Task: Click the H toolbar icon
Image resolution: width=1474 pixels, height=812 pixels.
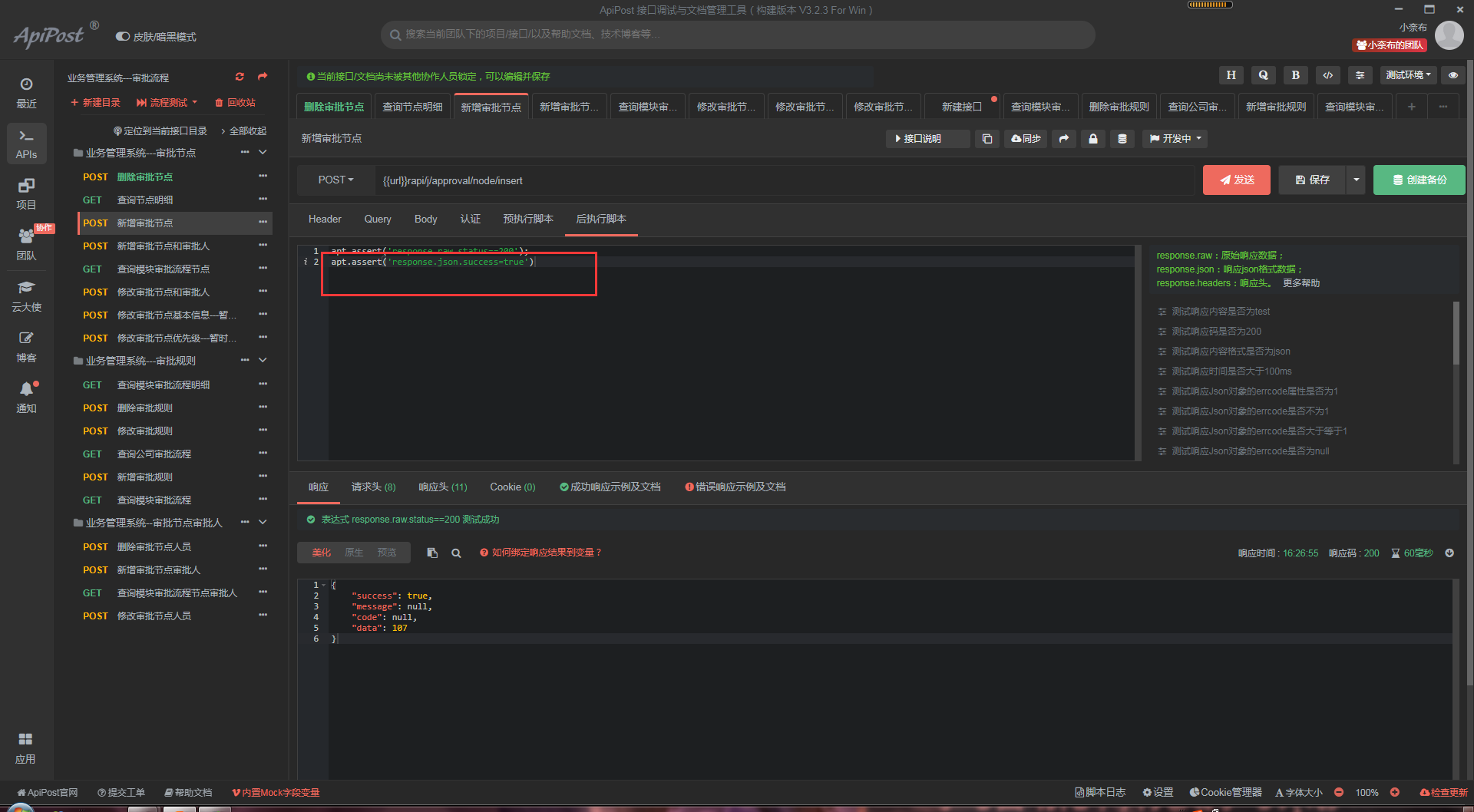Action: (1231, 75)
